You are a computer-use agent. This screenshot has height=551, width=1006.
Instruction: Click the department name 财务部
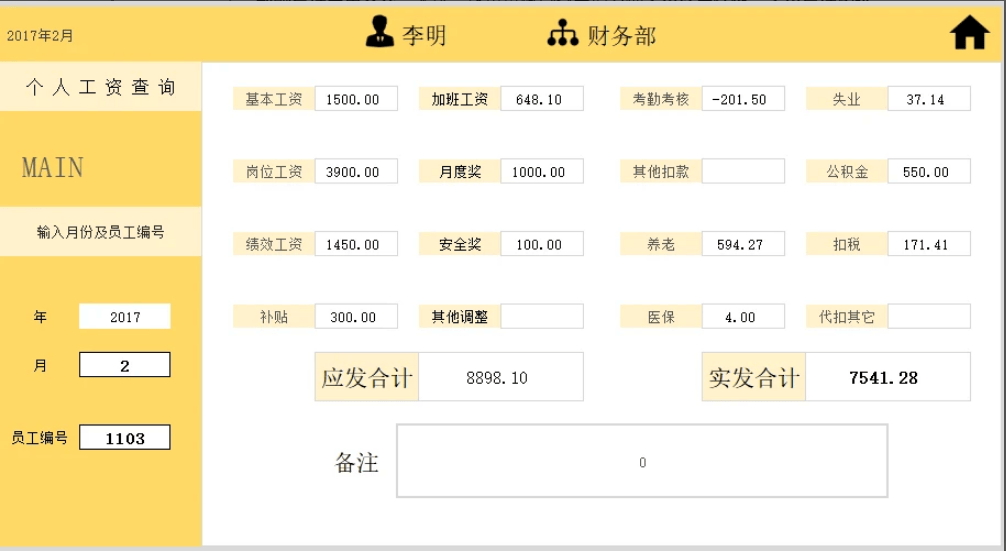[622, 35]
